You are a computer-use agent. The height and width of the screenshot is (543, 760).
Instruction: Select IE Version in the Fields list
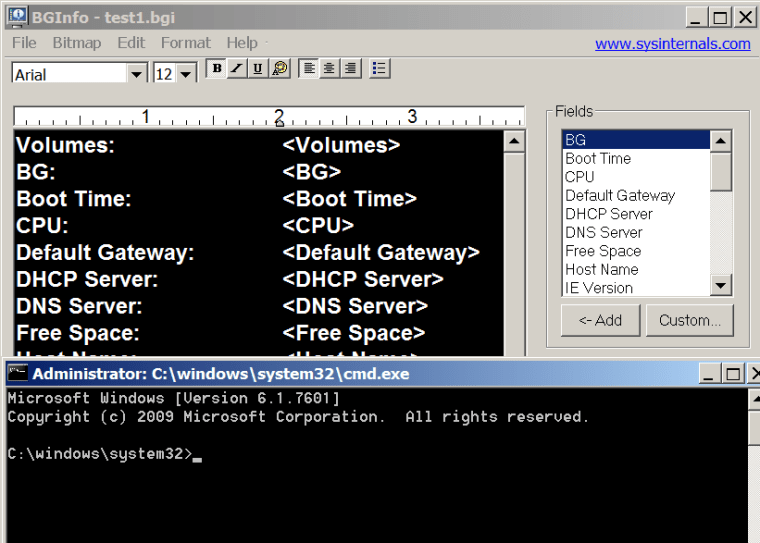636,287
